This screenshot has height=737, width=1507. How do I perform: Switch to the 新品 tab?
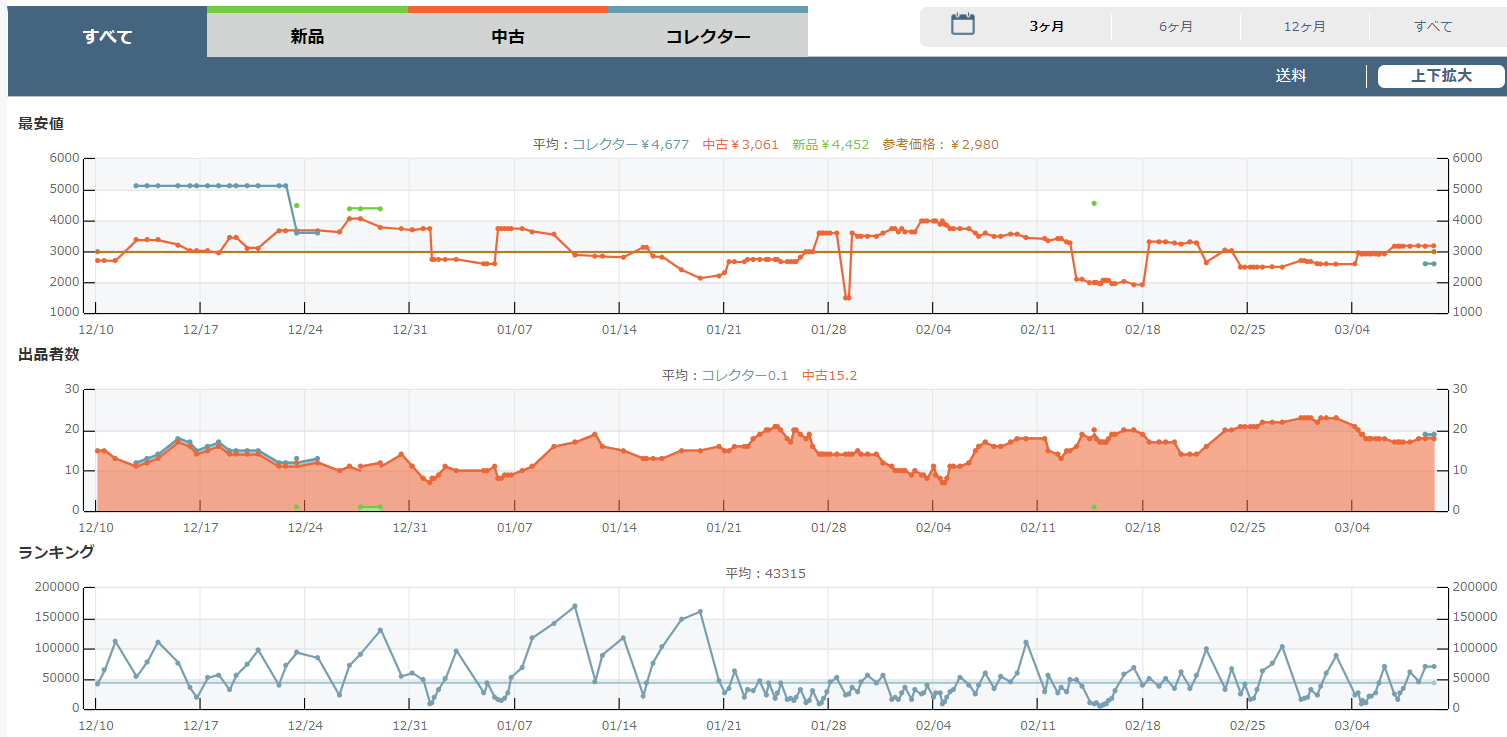307,37
